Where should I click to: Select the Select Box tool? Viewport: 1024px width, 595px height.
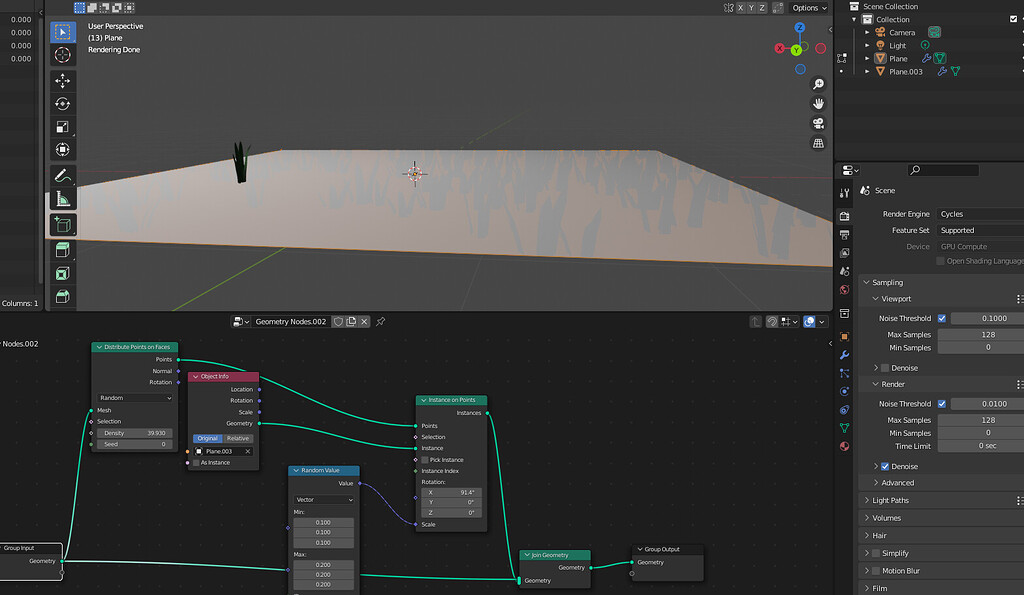63,32
